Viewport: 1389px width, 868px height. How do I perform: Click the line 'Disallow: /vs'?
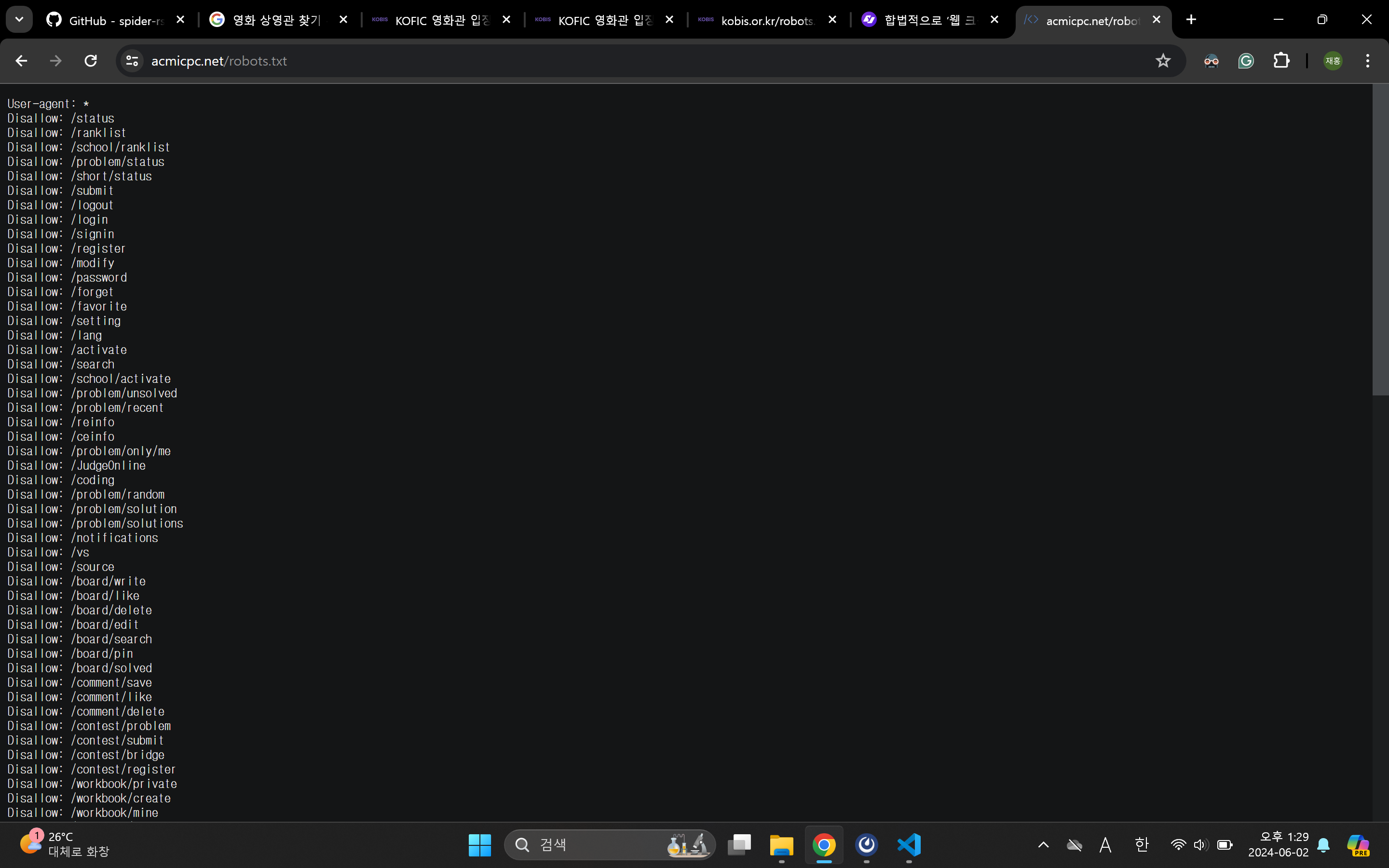pos(48,552)
